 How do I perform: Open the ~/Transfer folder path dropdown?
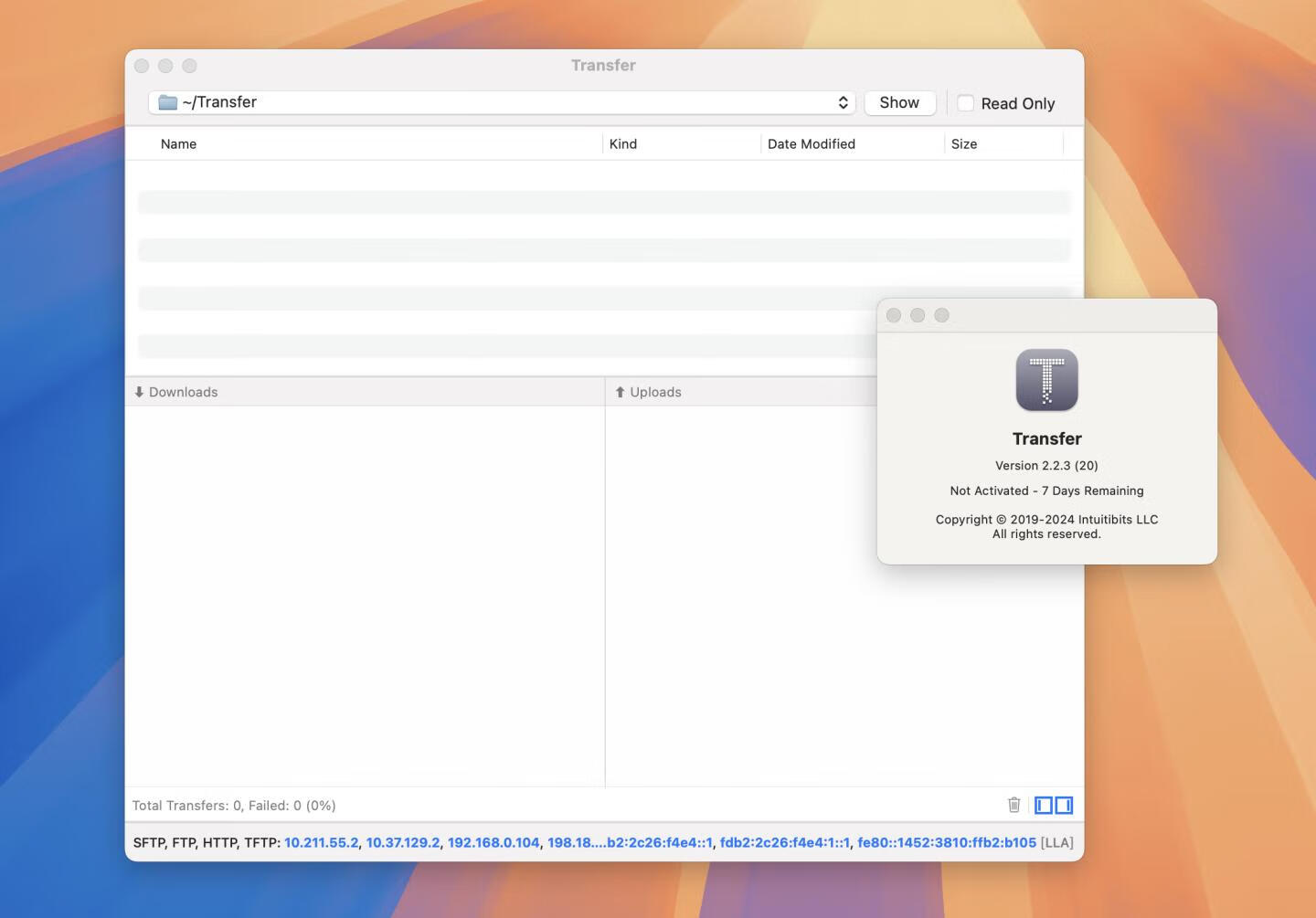[502, 102]
